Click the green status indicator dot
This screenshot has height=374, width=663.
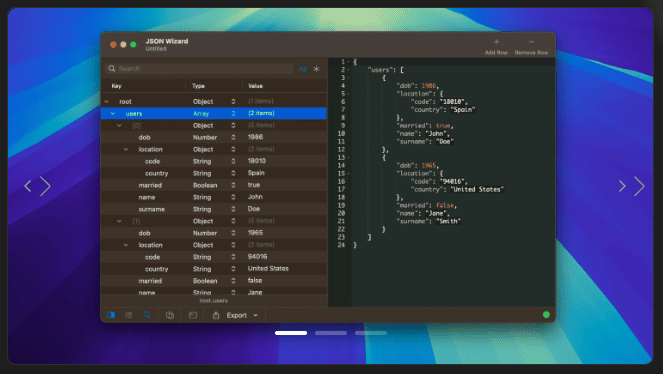[546, 314]
